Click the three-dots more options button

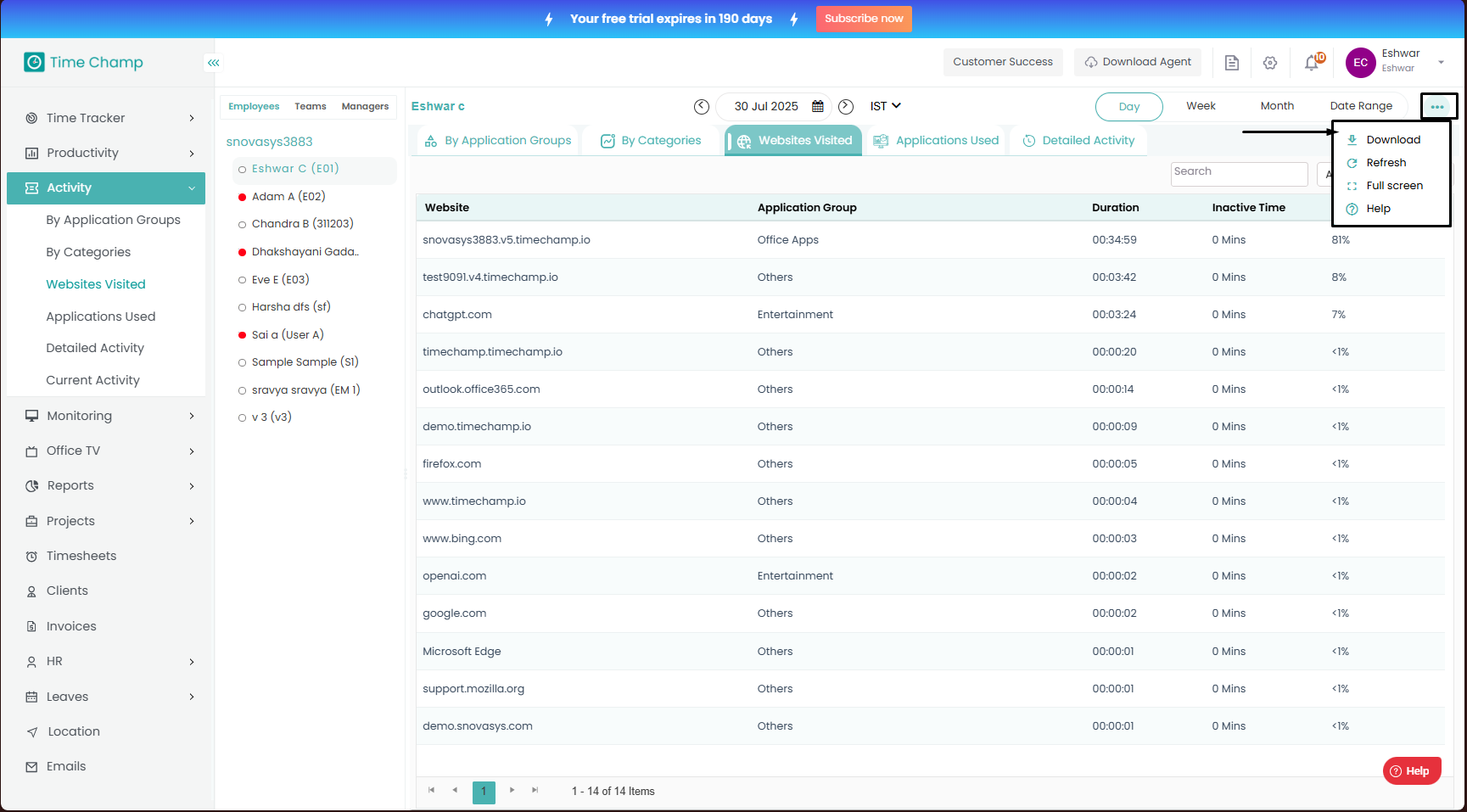pos(1437,107)
